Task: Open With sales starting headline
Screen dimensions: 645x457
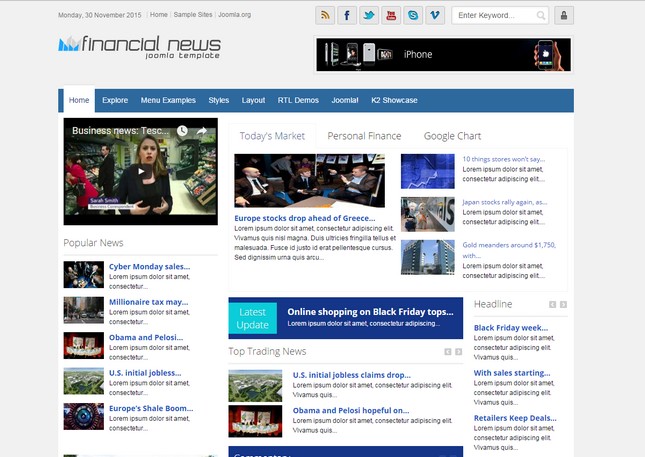Action: [x=512, y=373]
